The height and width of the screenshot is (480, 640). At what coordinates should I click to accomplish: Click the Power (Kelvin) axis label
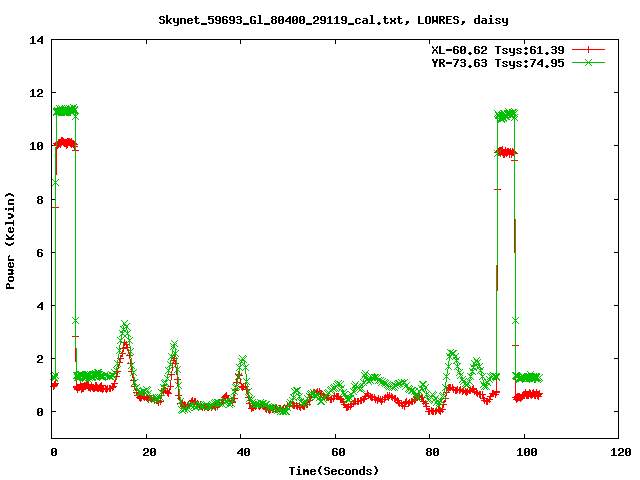tap(10, 241)
